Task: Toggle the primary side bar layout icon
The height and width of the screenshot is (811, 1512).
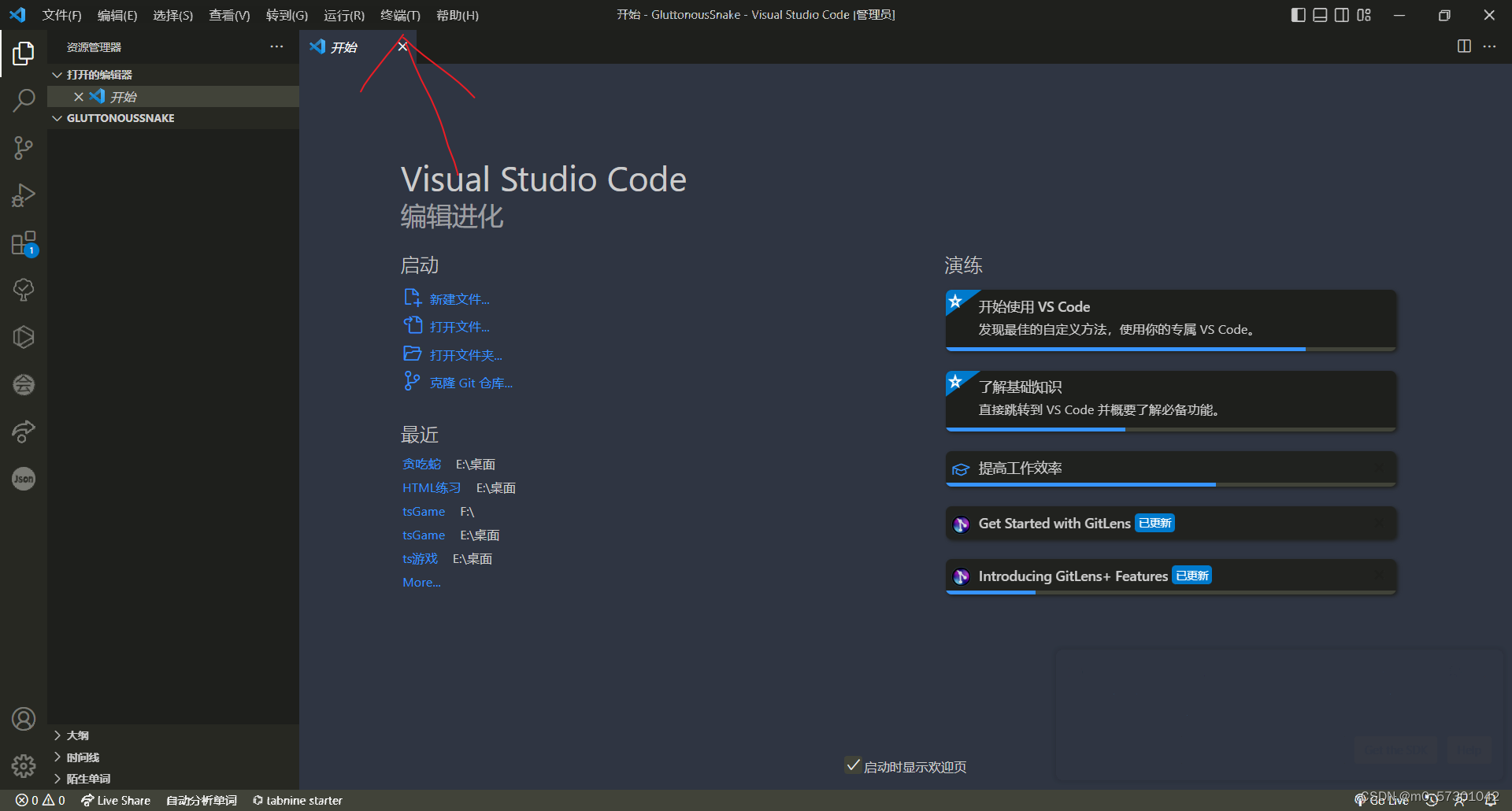Action: [x=1298, y=15]
